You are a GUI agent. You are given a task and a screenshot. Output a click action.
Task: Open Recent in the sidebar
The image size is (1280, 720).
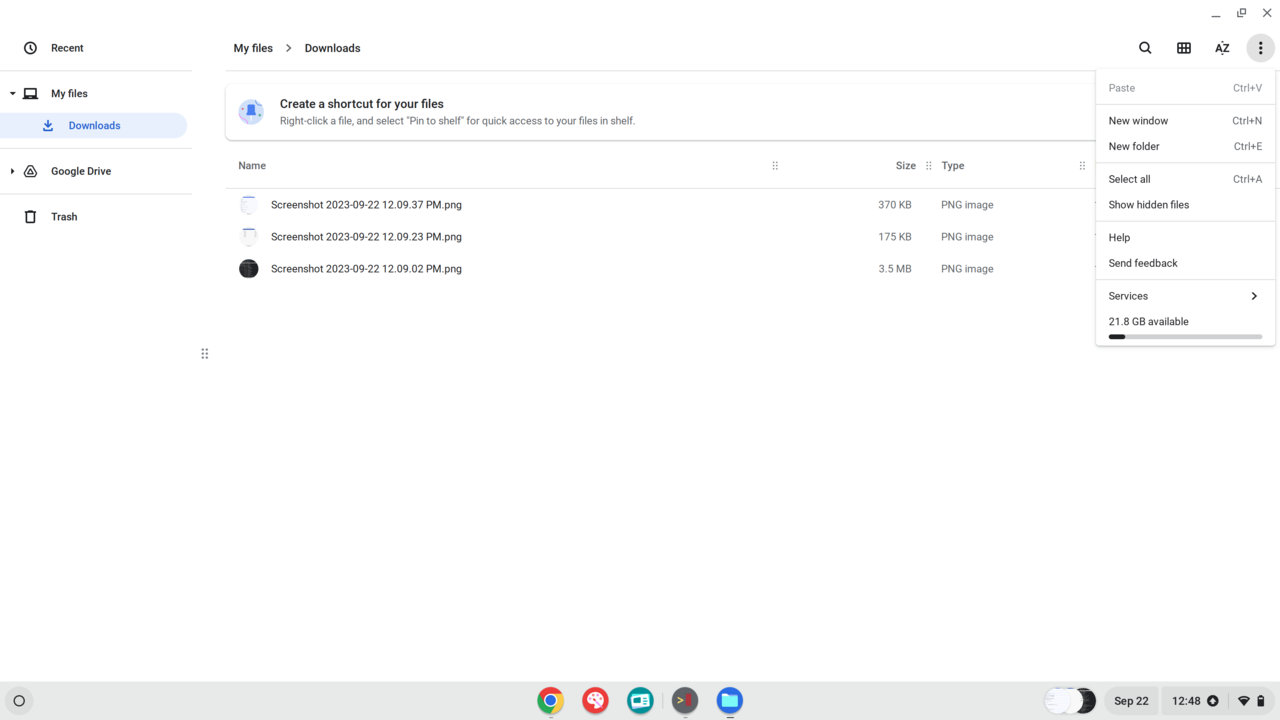coord(67,48)
